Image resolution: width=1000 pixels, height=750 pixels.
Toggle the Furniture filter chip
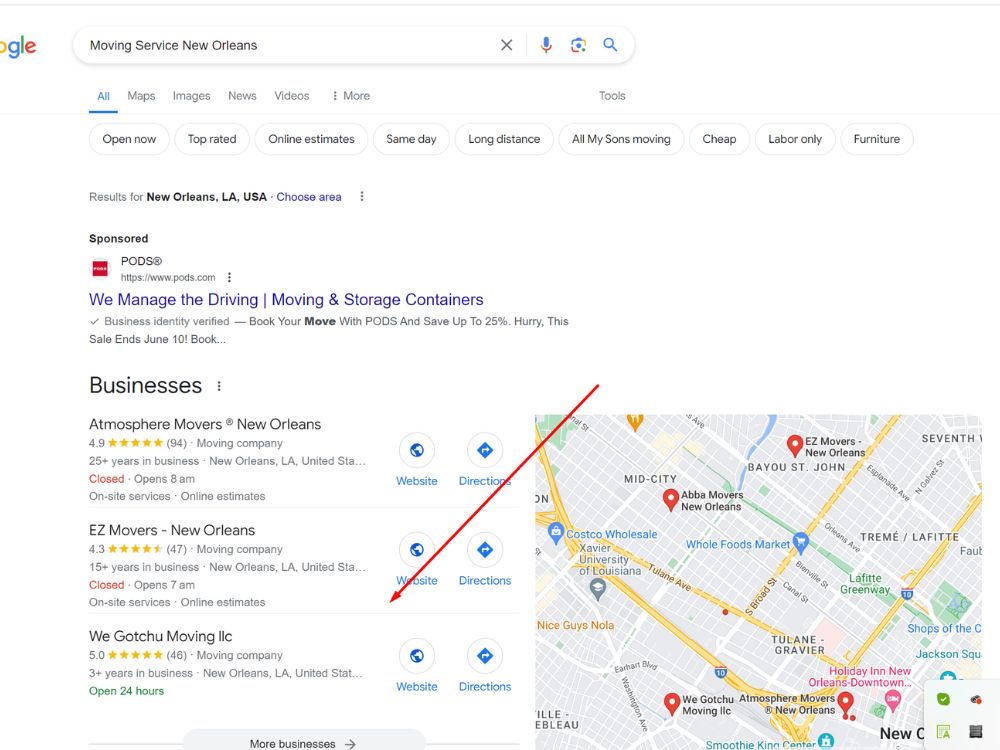click(x=877, y=139)
